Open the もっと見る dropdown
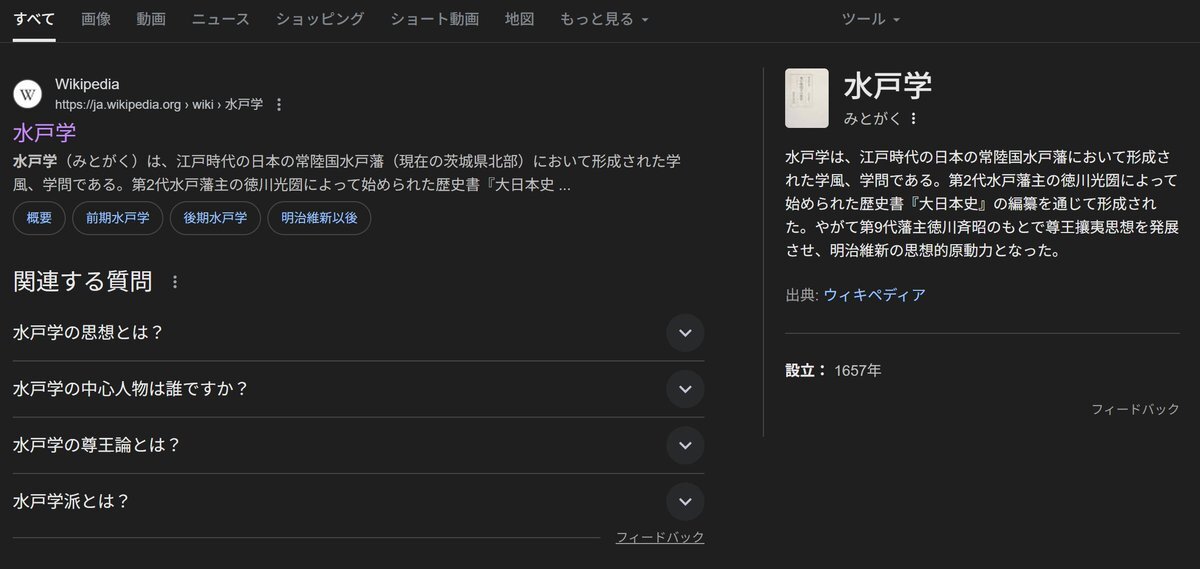Image resolution: width=1200 pixels, height=569 pixels. click(604, 19)
